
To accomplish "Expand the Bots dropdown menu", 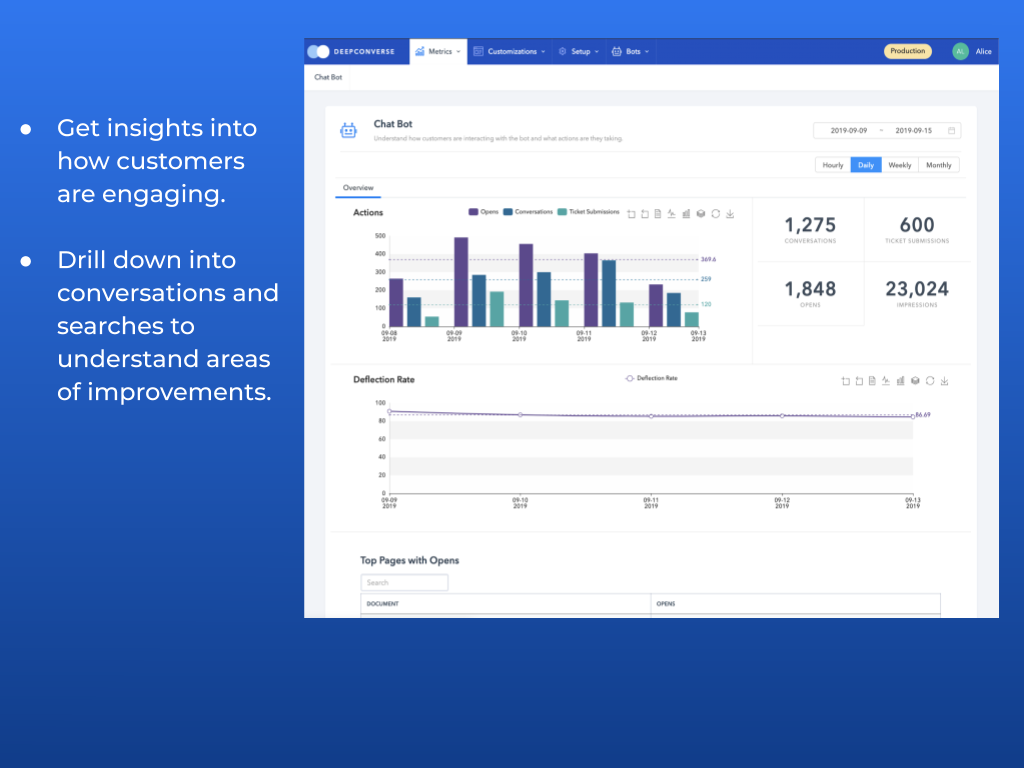I will click(630, 51).
